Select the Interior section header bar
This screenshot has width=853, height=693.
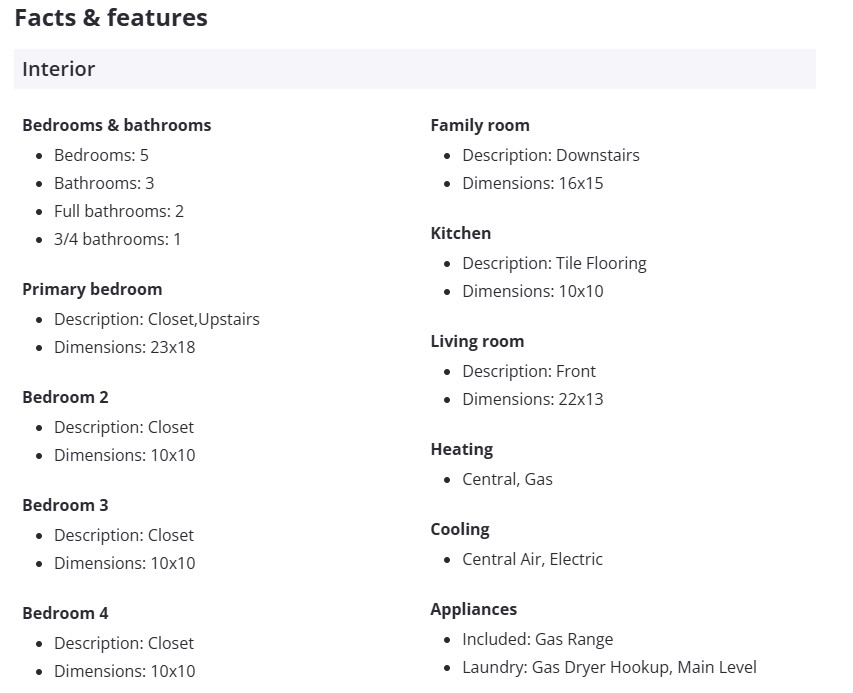(x=414, y=69)
